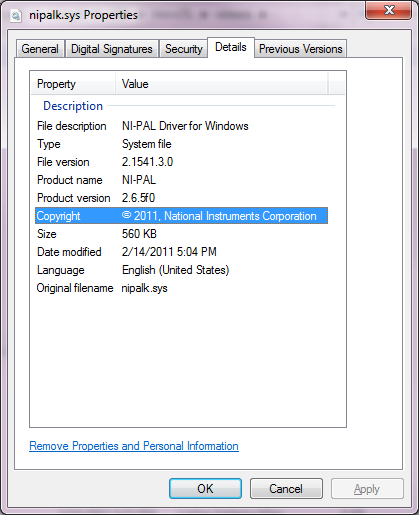Open Remove Properties and Personal Information link
Screen dimensions: 419x515
click(x=134, y=446)
